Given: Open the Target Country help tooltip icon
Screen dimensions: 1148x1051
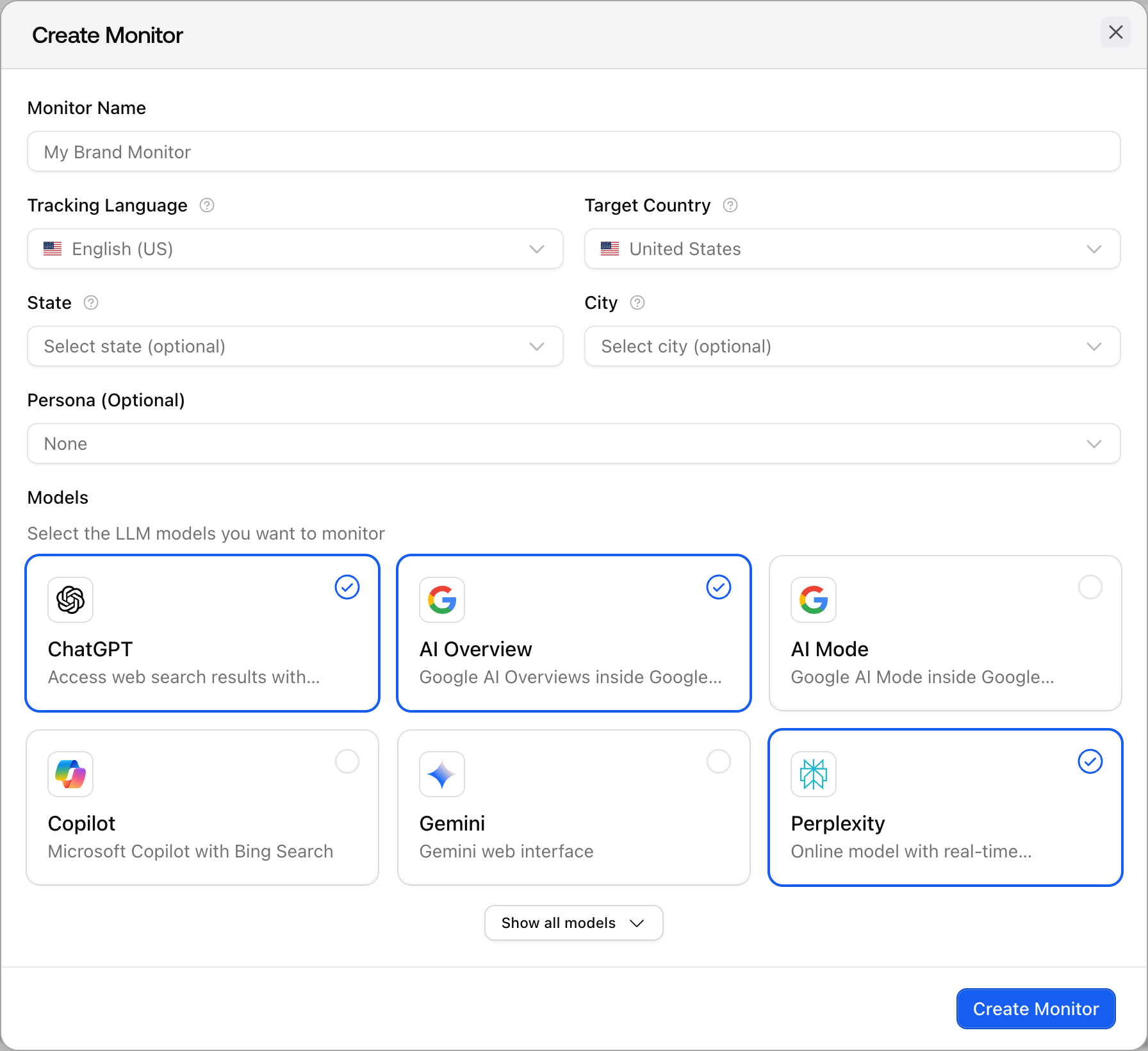Looking at the screenshot, I should (730, 205).
